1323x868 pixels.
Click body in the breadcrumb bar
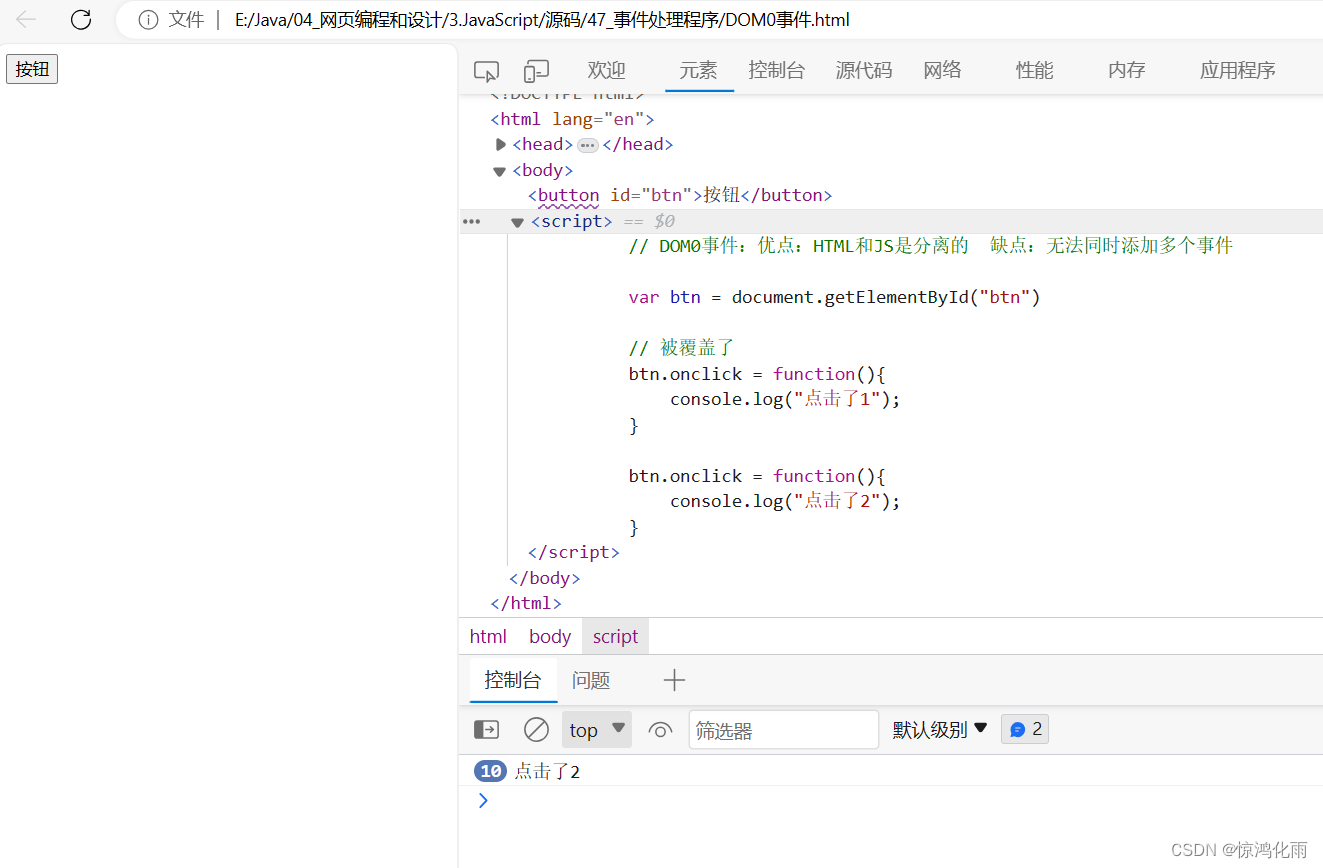coord(550,636)
